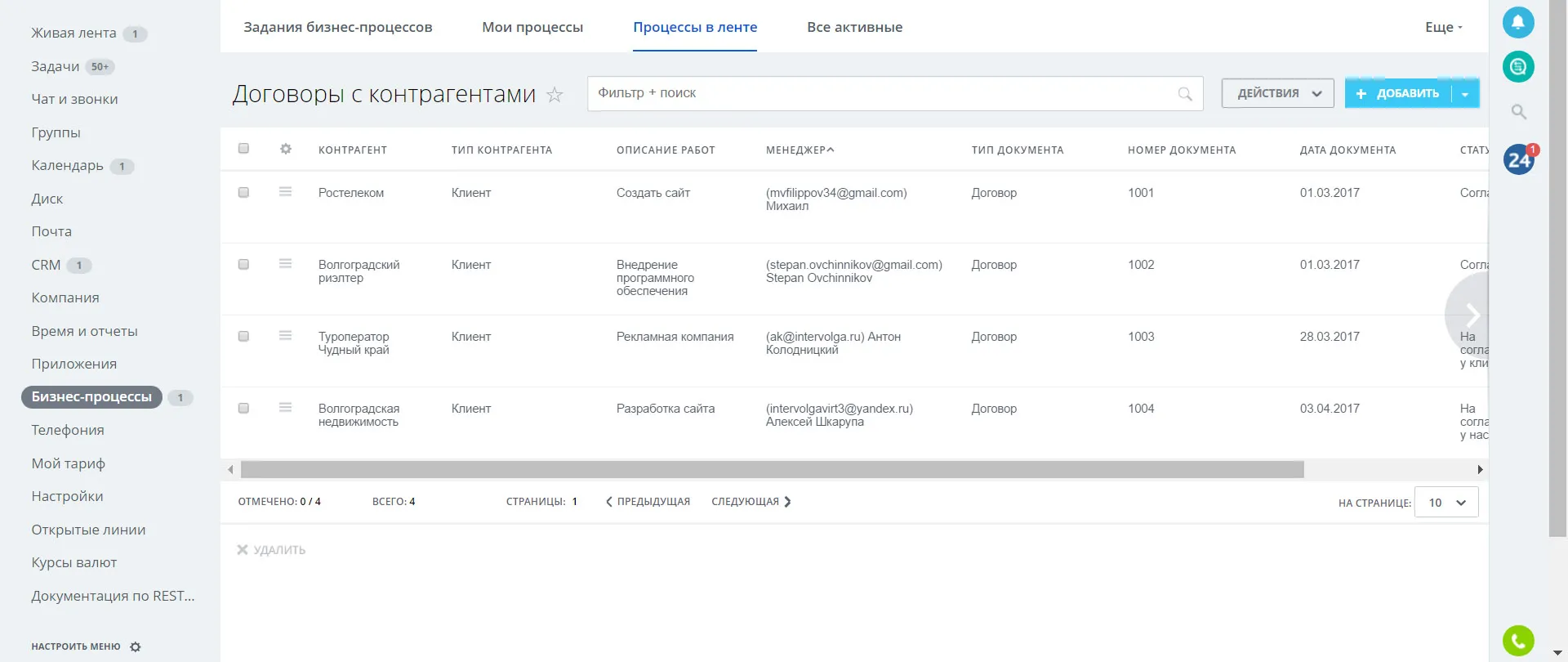
Task: Open Курсы валют sidebar item
Action: tap(73, 562)
